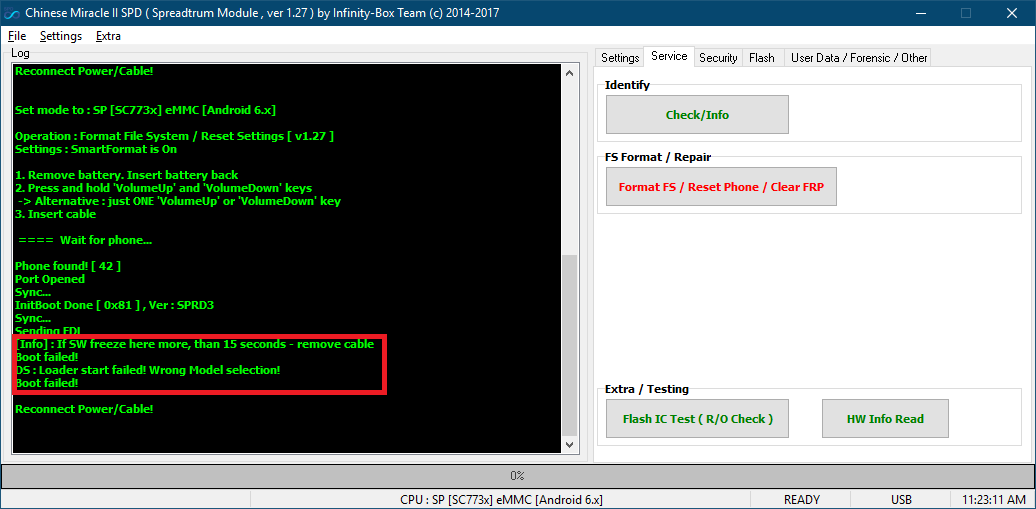
Task: Click the USB status bar entry
Action: pos(901,500)
